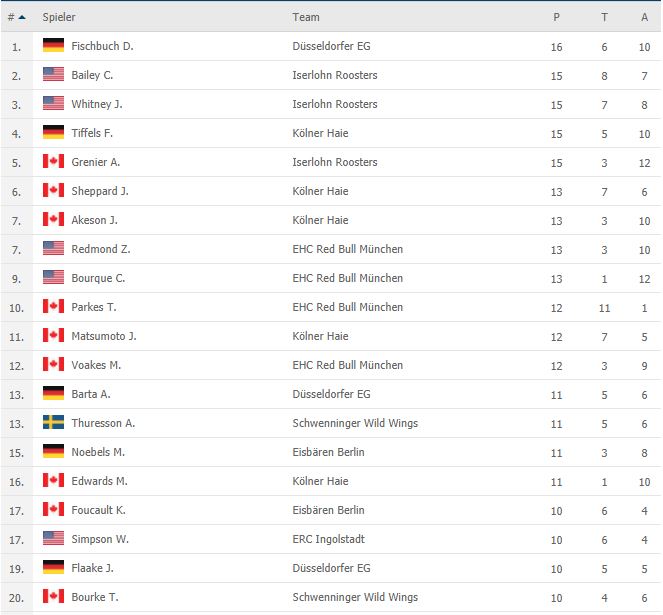Viewport: 663px width, 615px height.
Task: Sort by the Spieler column header
Action: point(59,17)
